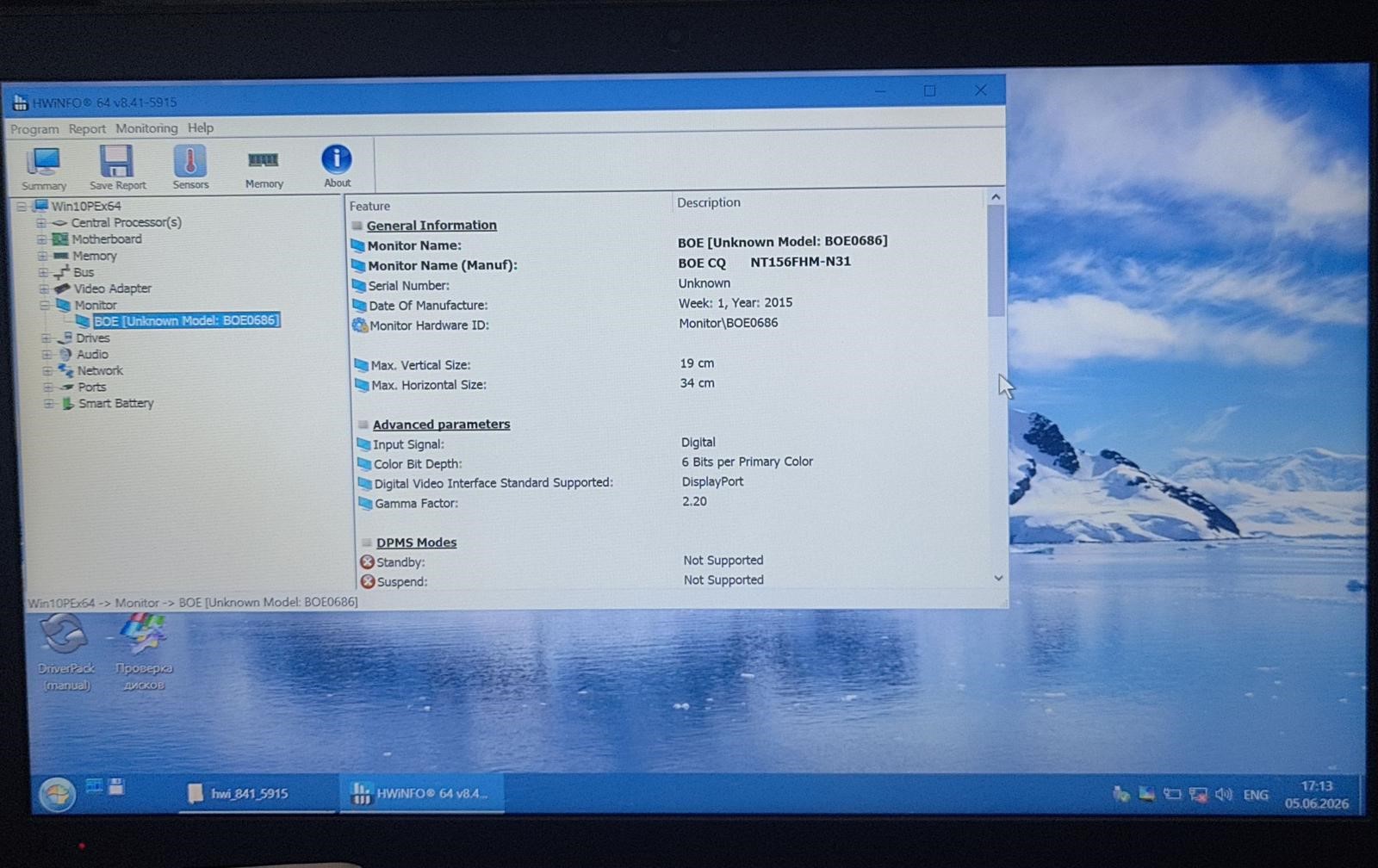
Task: Expand the Smart Battery node
Action: (x=49, y=403)
